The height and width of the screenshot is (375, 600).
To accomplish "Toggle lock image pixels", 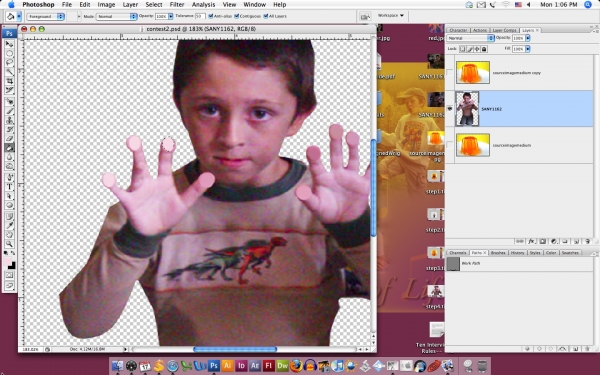I will 470,49.
